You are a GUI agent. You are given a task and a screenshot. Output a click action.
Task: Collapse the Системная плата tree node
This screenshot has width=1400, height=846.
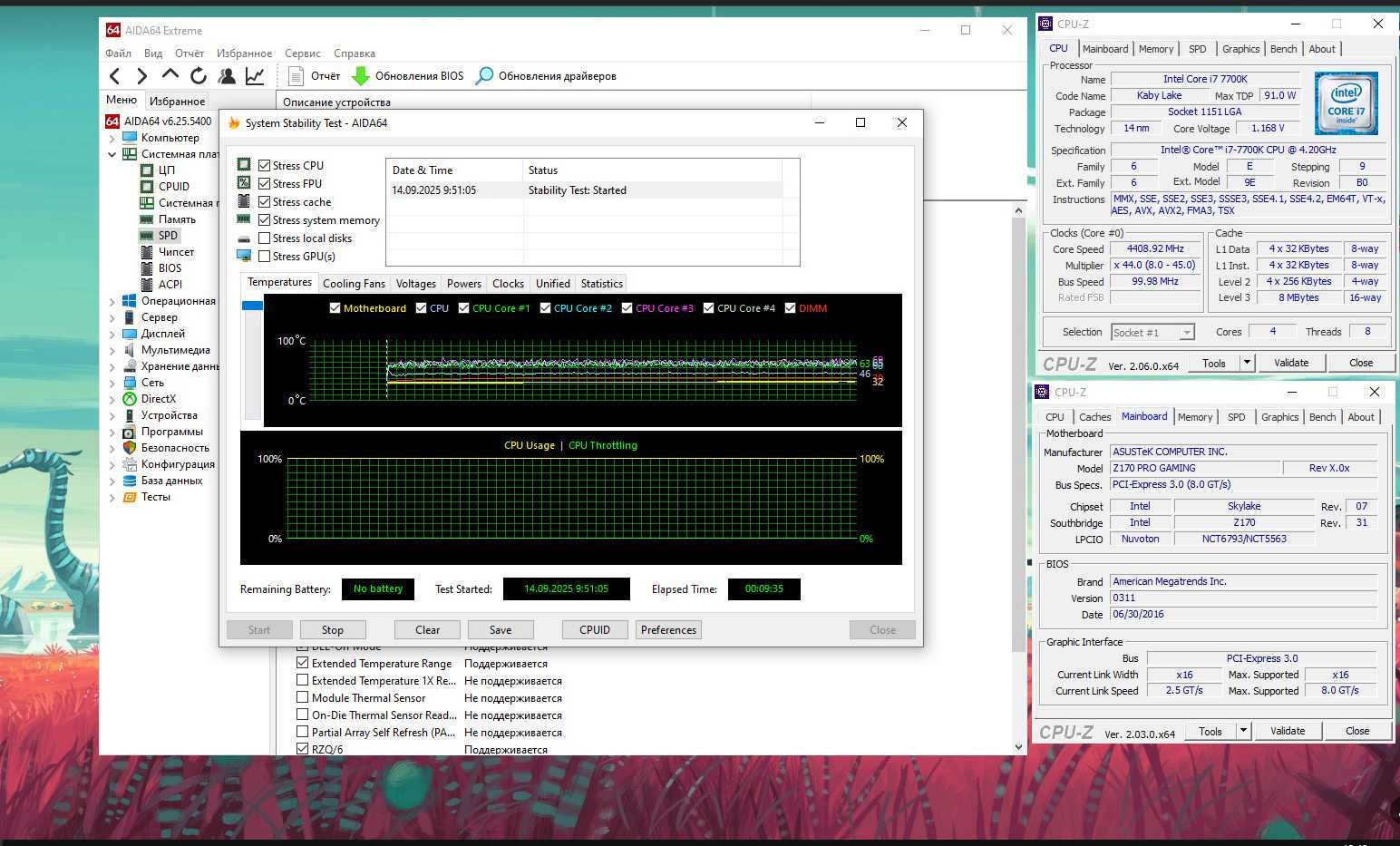pos(112,154)
